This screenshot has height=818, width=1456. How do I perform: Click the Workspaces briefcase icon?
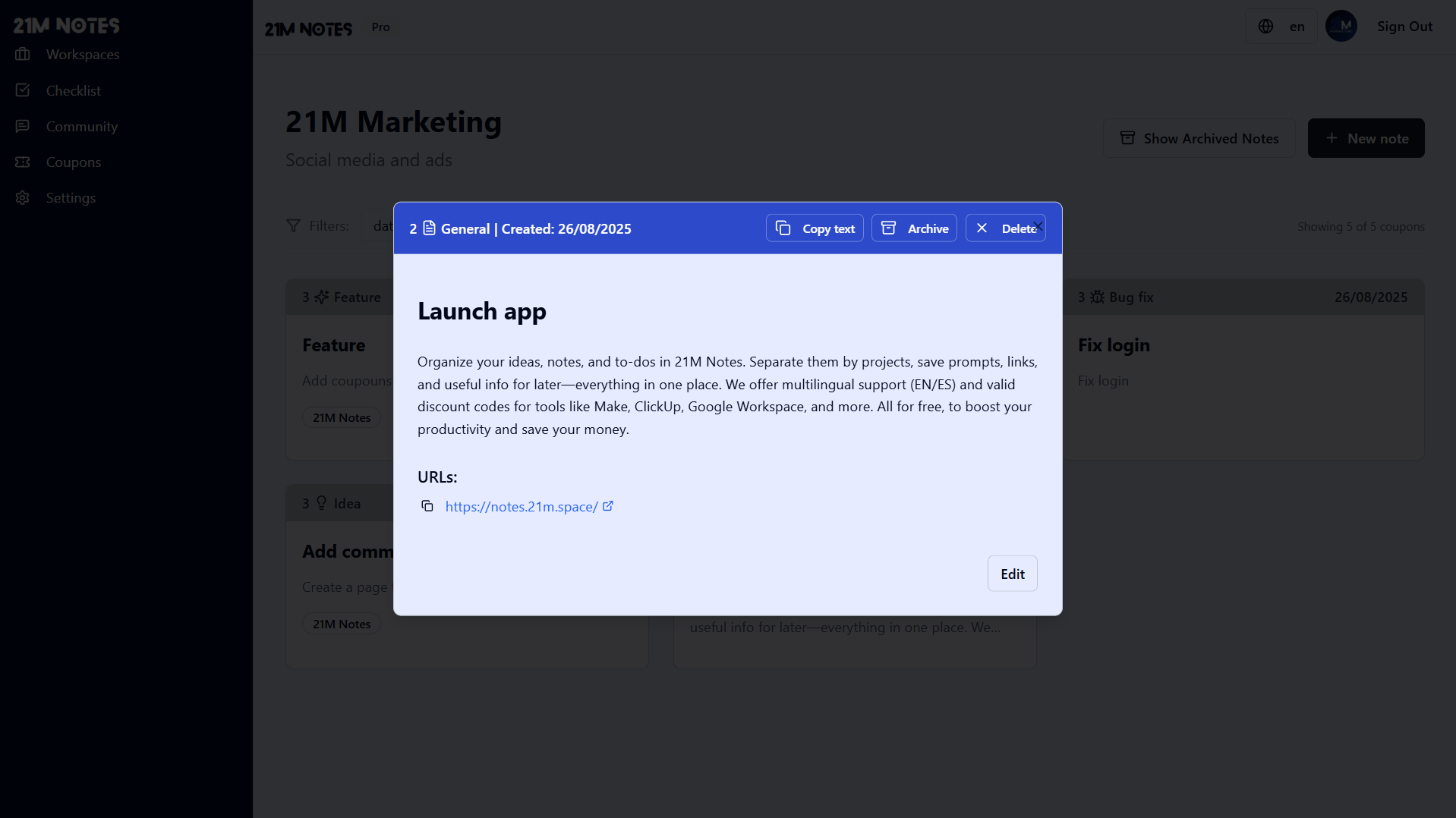pyautogui.click(x=23, y=54)
